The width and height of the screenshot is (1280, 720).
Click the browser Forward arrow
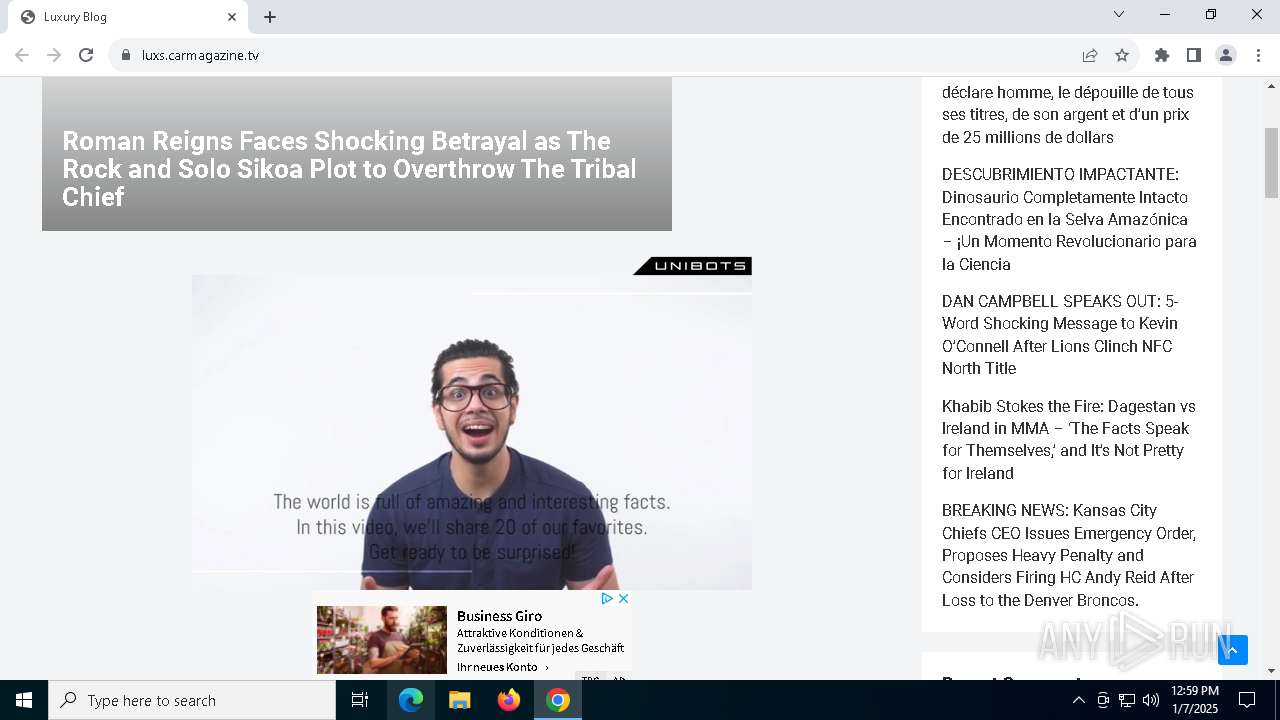[x=54, y=55]
